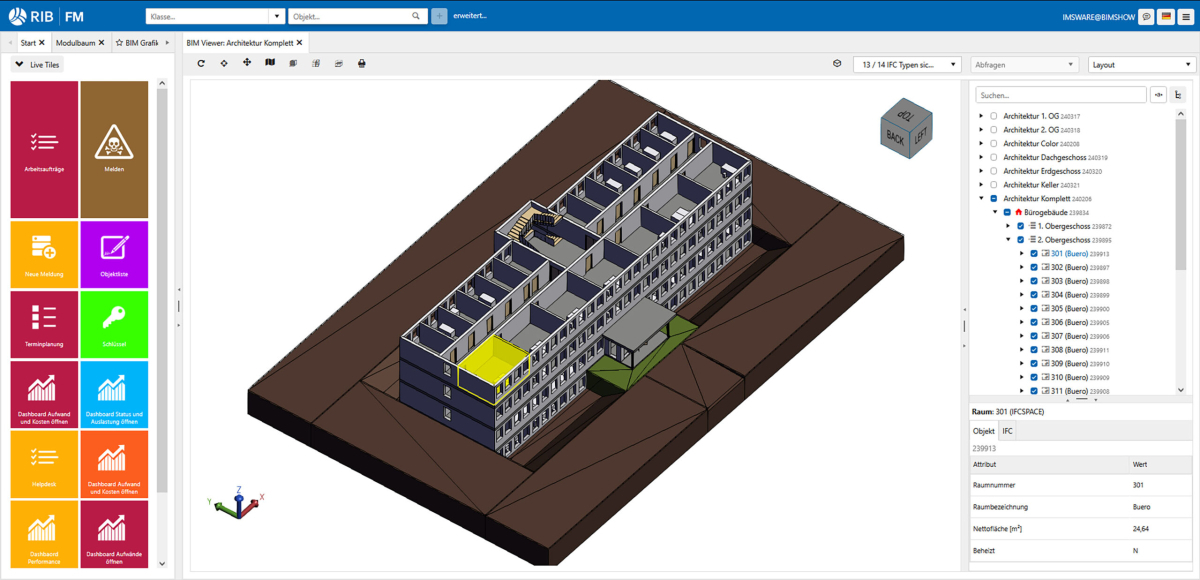Click the Live Tiles button

[x=37, y=64]
